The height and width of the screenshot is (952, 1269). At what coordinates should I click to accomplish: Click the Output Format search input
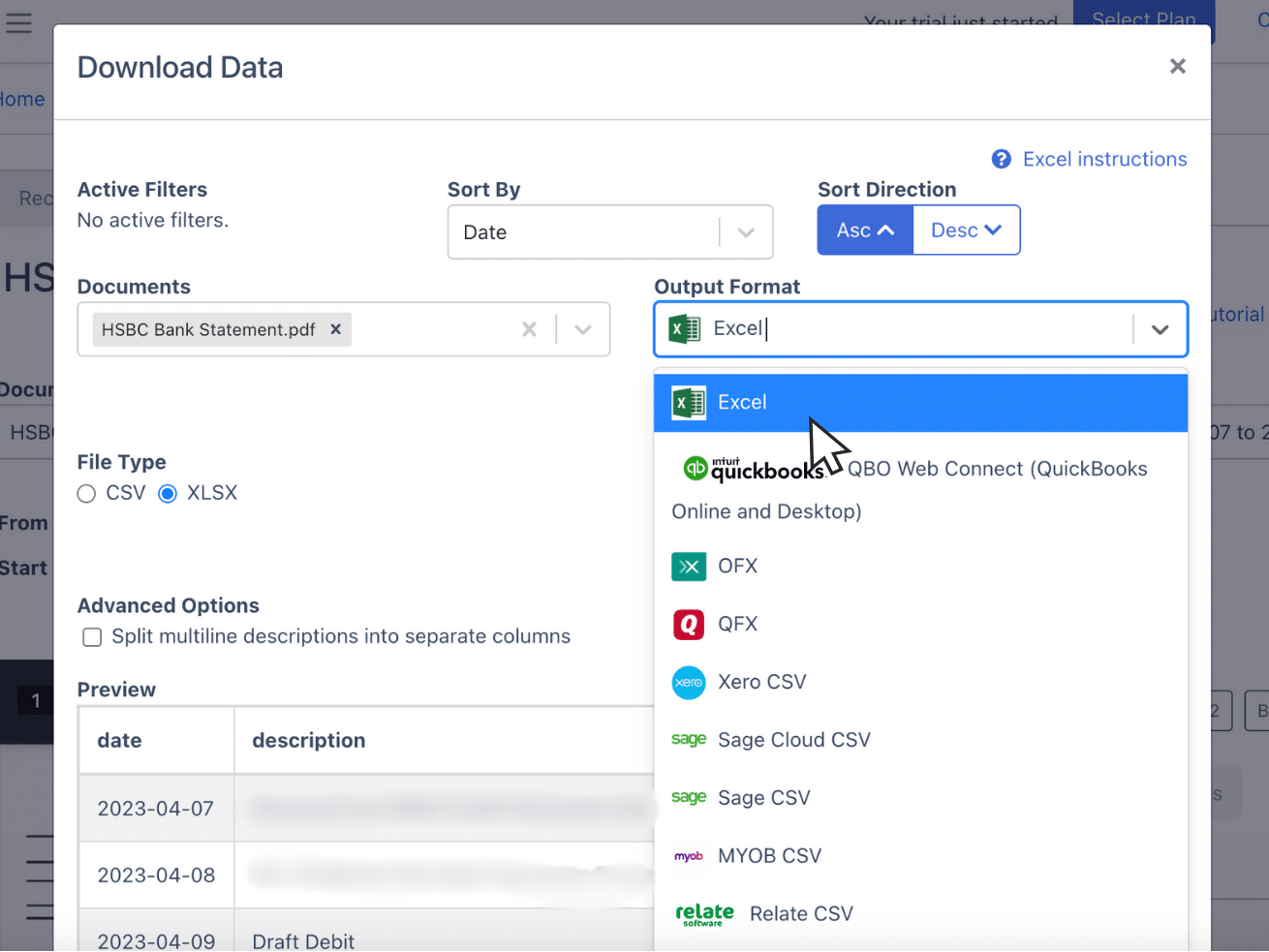pyautogui.click(x=920, y=329)
